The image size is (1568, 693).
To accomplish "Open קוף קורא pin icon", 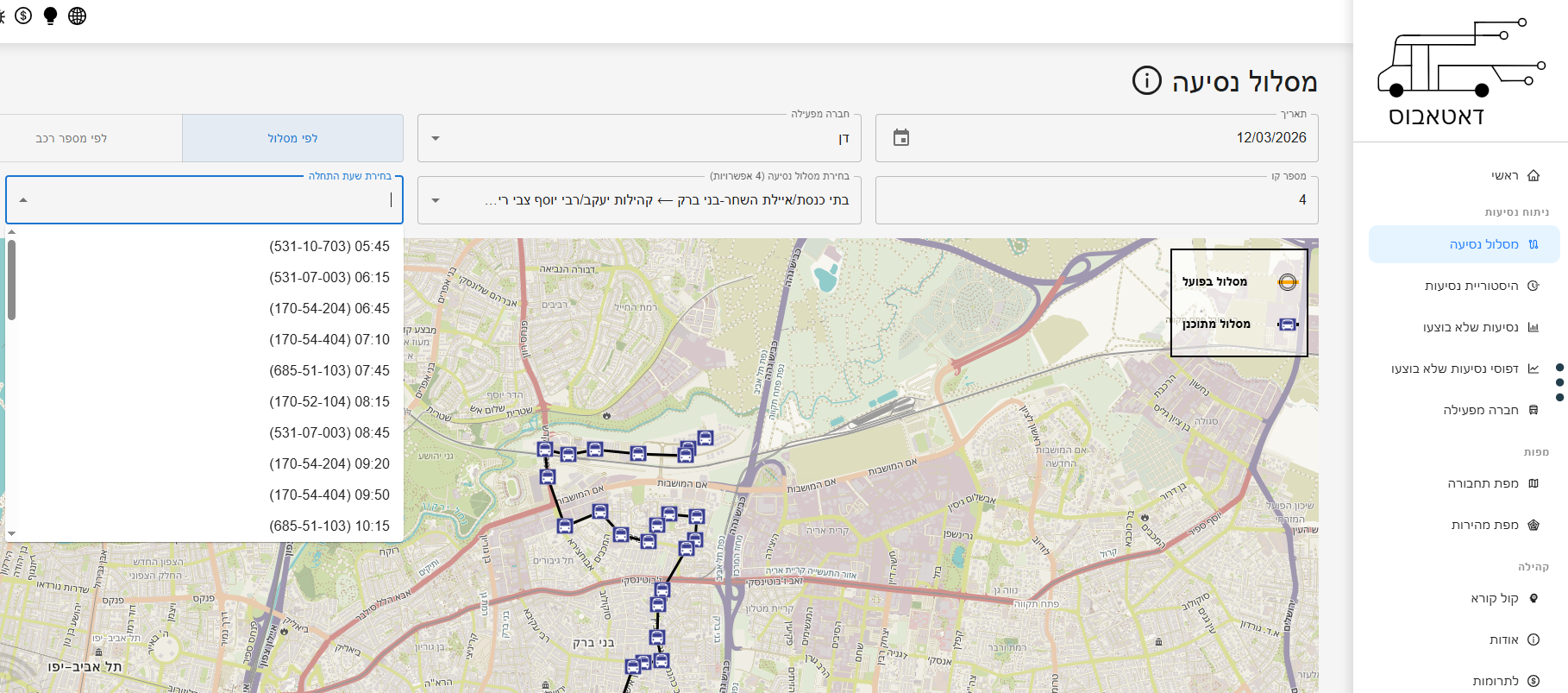I will click(x=1534, y=599).
